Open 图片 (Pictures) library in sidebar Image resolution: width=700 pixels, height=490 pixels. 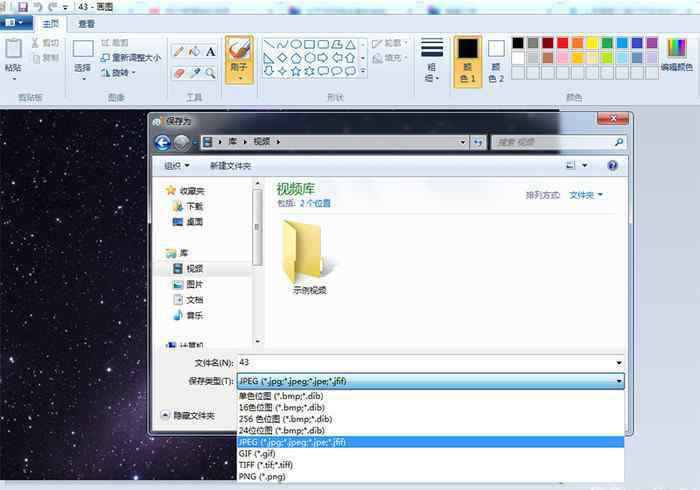(x=194, y=284)
